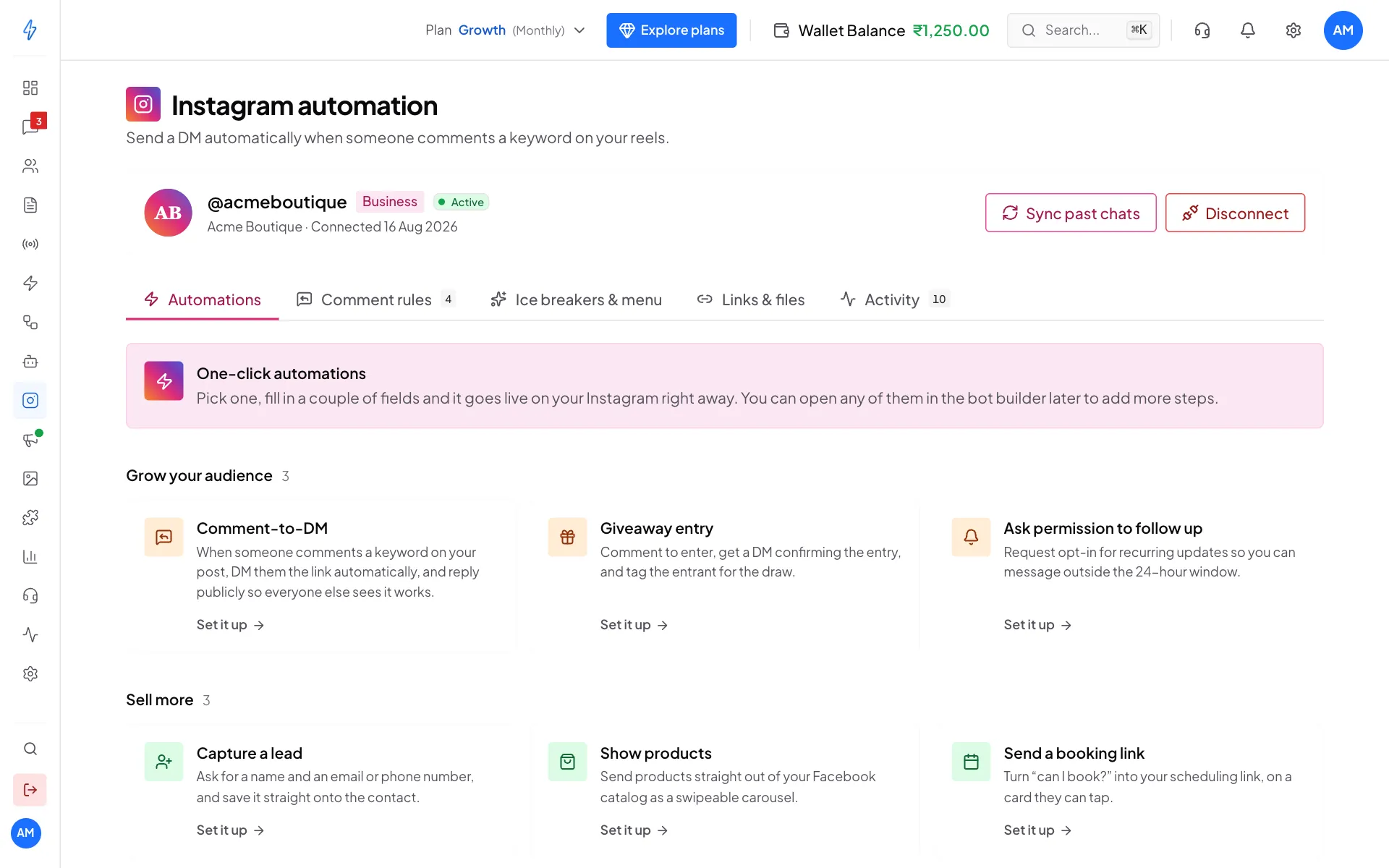This screenshot has width=1389, height=868.
Task: Open the Activity tab
Action: [x=895, y=299]
